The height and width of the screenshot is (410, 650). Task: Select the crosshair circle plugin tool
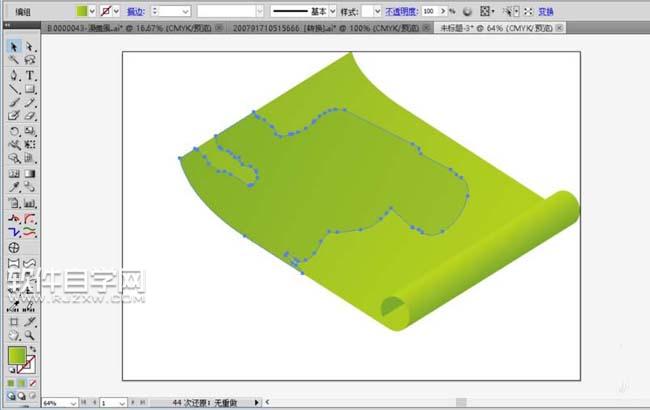tap(14, 248)
